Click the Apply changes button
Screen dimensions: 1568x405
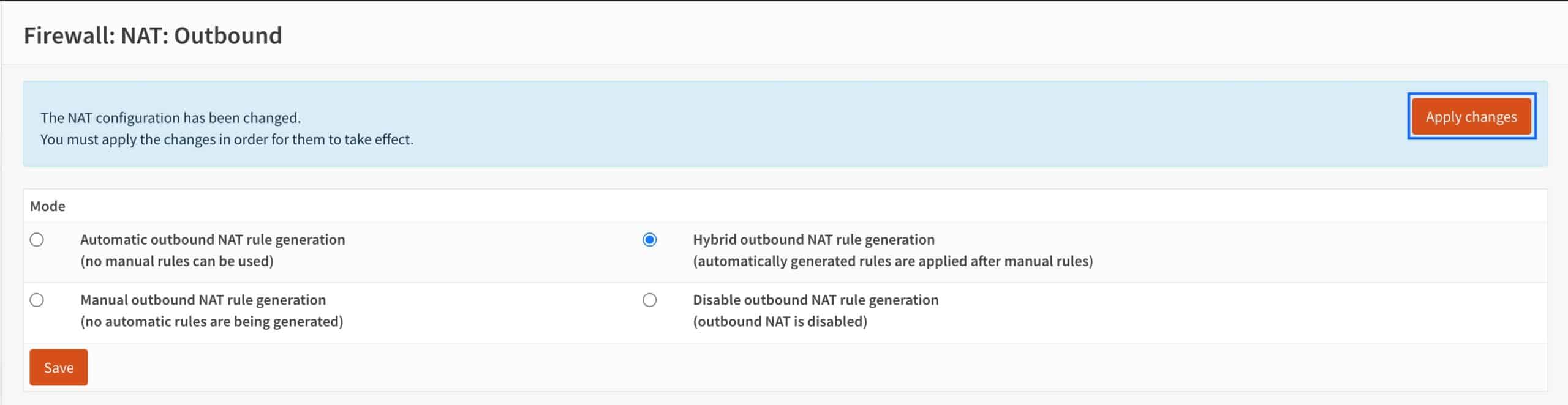coord(1471,117)
